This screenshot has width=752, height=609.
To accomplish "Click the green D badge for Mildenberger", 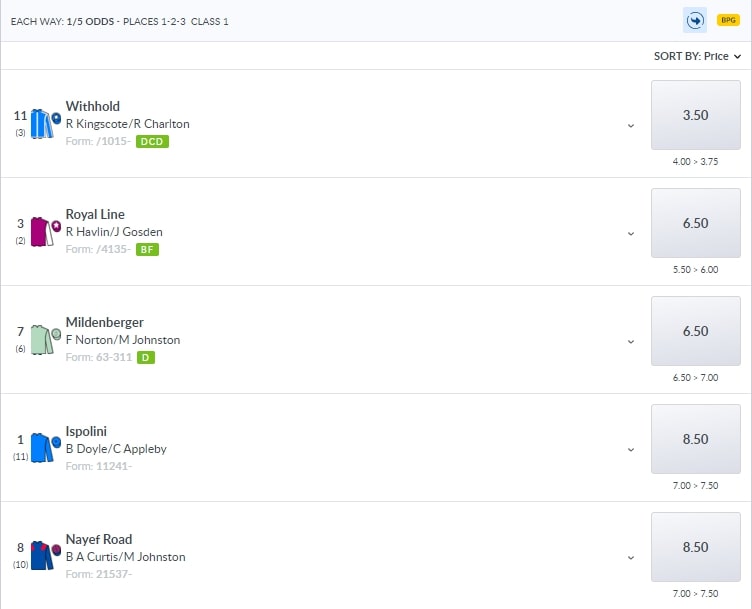I will [145, 357].
